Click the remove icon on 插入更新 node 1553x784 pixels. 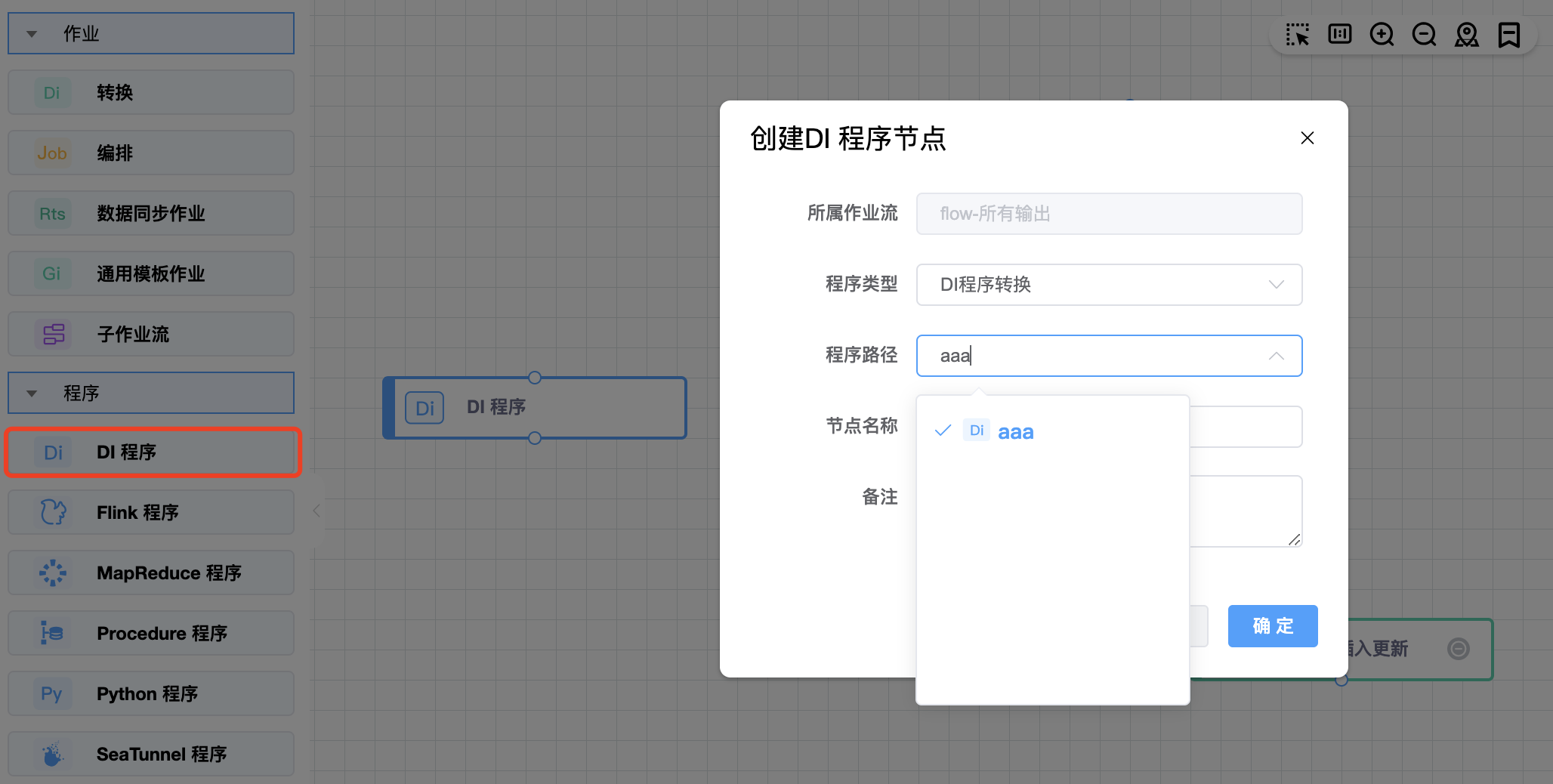[1459, 649]
